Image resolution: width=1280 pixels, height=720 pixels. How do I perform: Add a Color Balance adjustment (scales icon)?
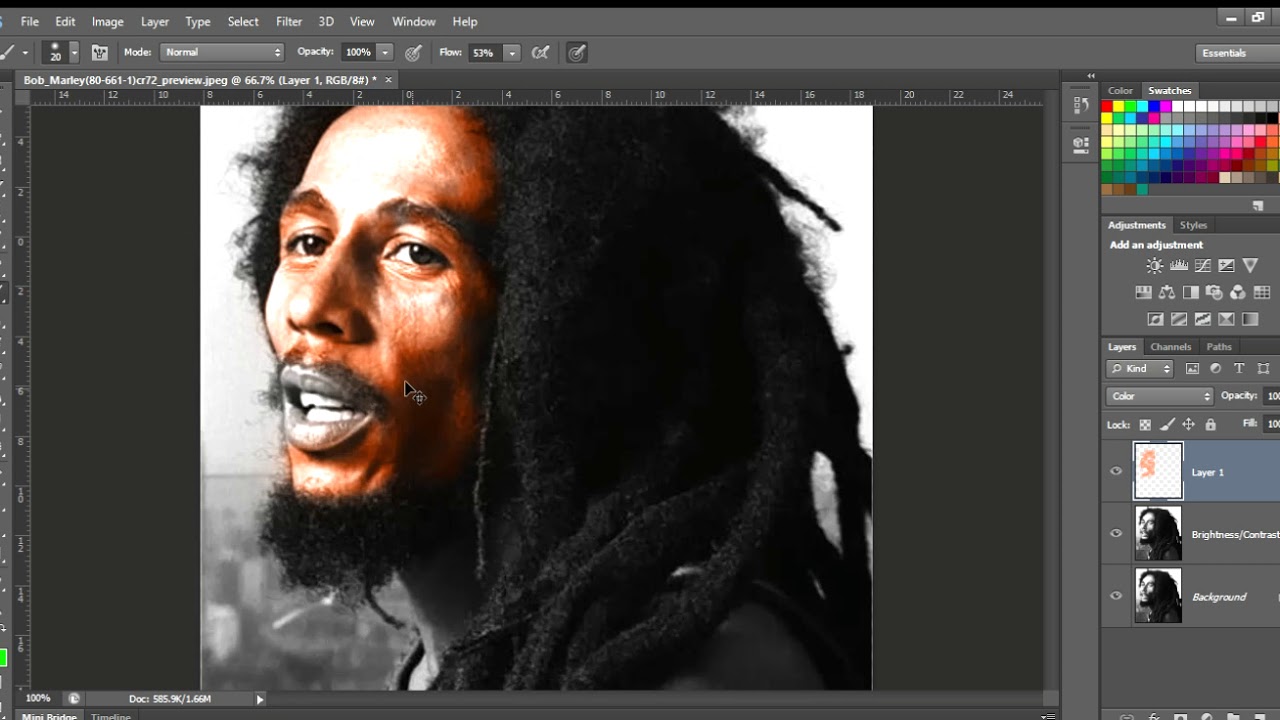point(1167,293)
